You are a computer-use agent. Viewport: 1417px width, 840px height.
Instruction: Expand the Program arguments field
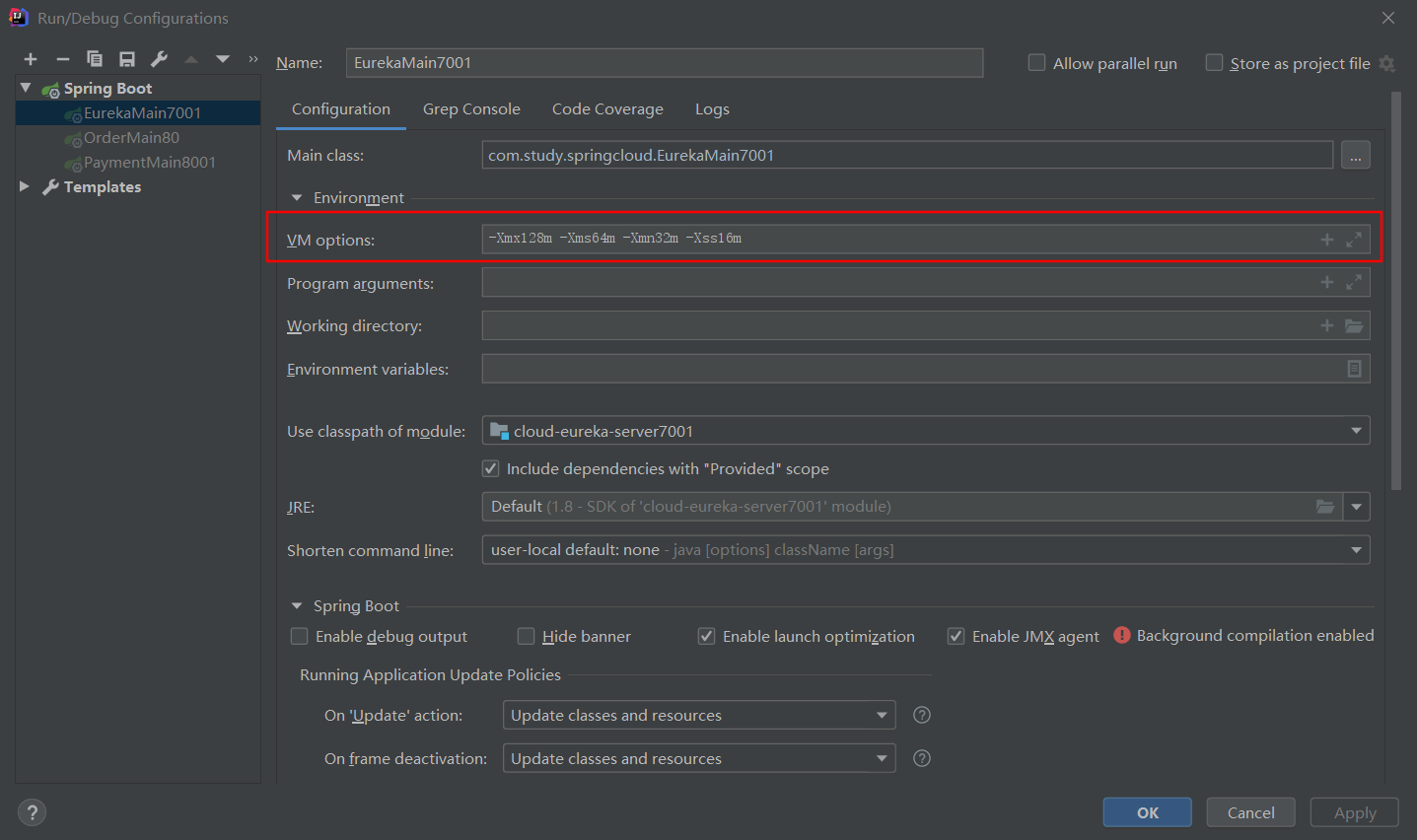point(1354,282)
